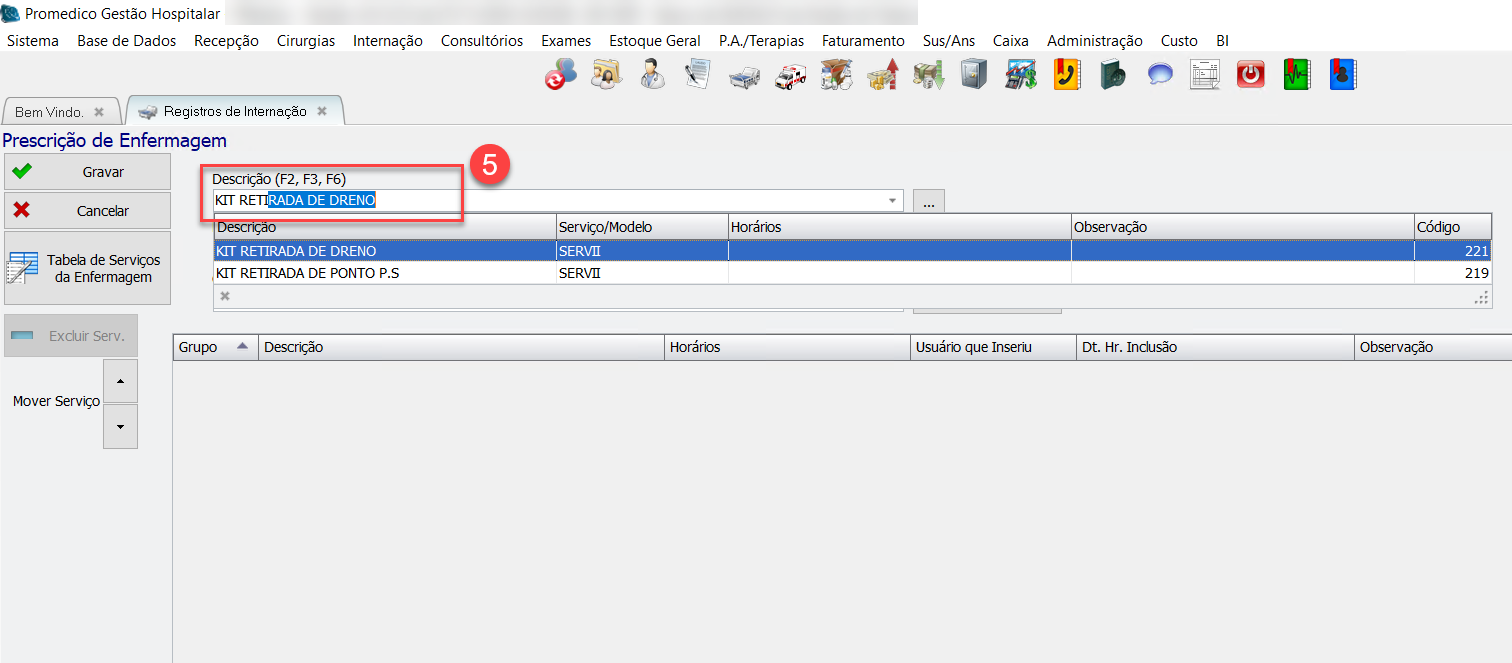Click the doctor icon in toolbar

coord(653,75)
